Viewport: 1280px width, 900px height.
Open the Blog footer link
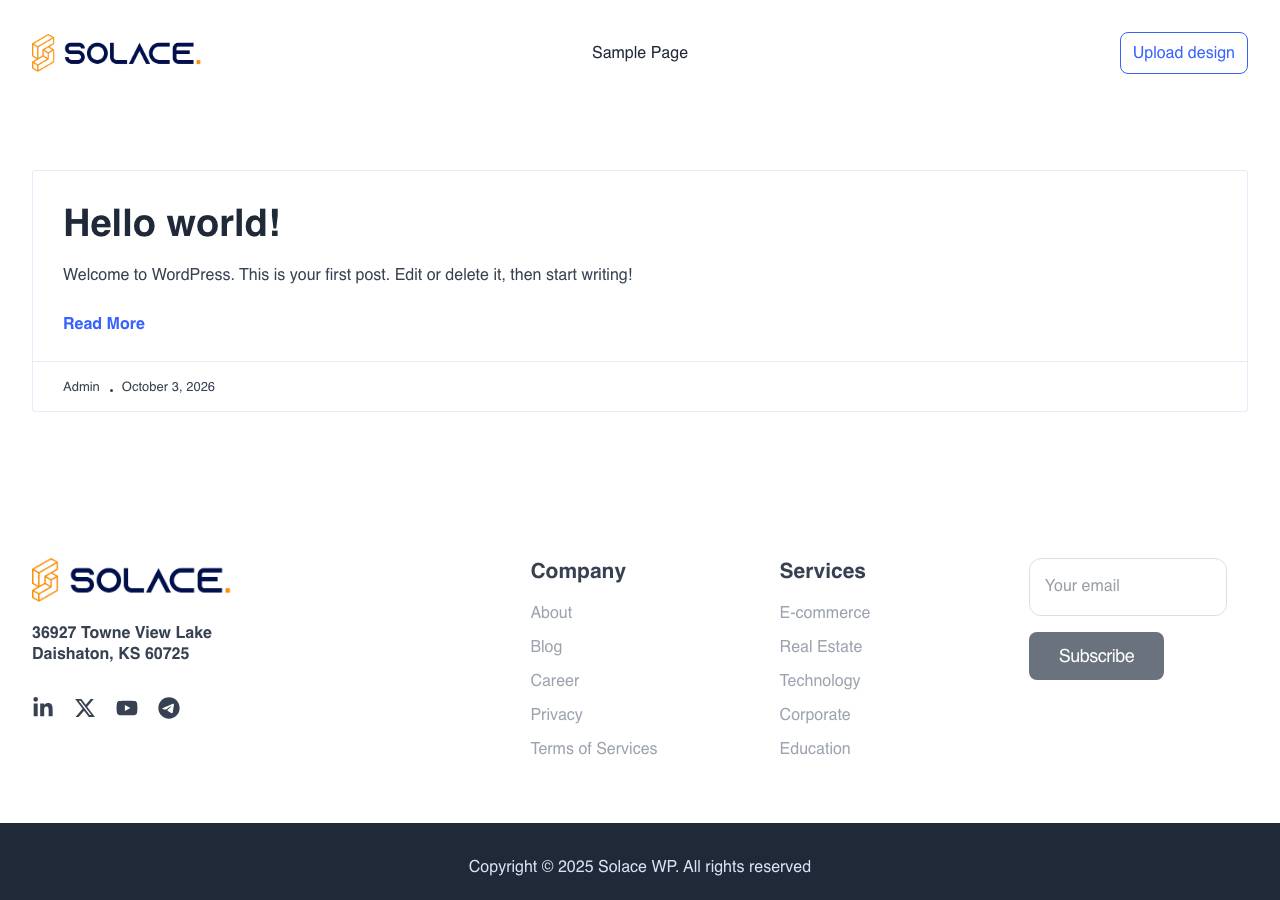pyautogui.click(x=546, y=647)
